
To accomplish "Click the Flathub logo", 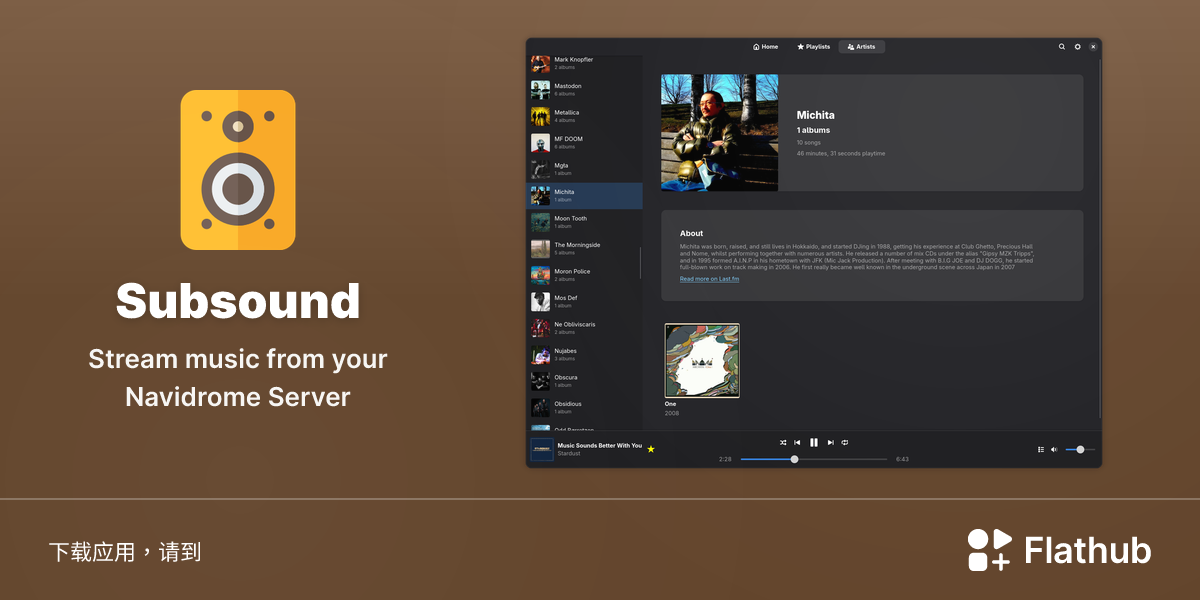I will (1059, 550).
